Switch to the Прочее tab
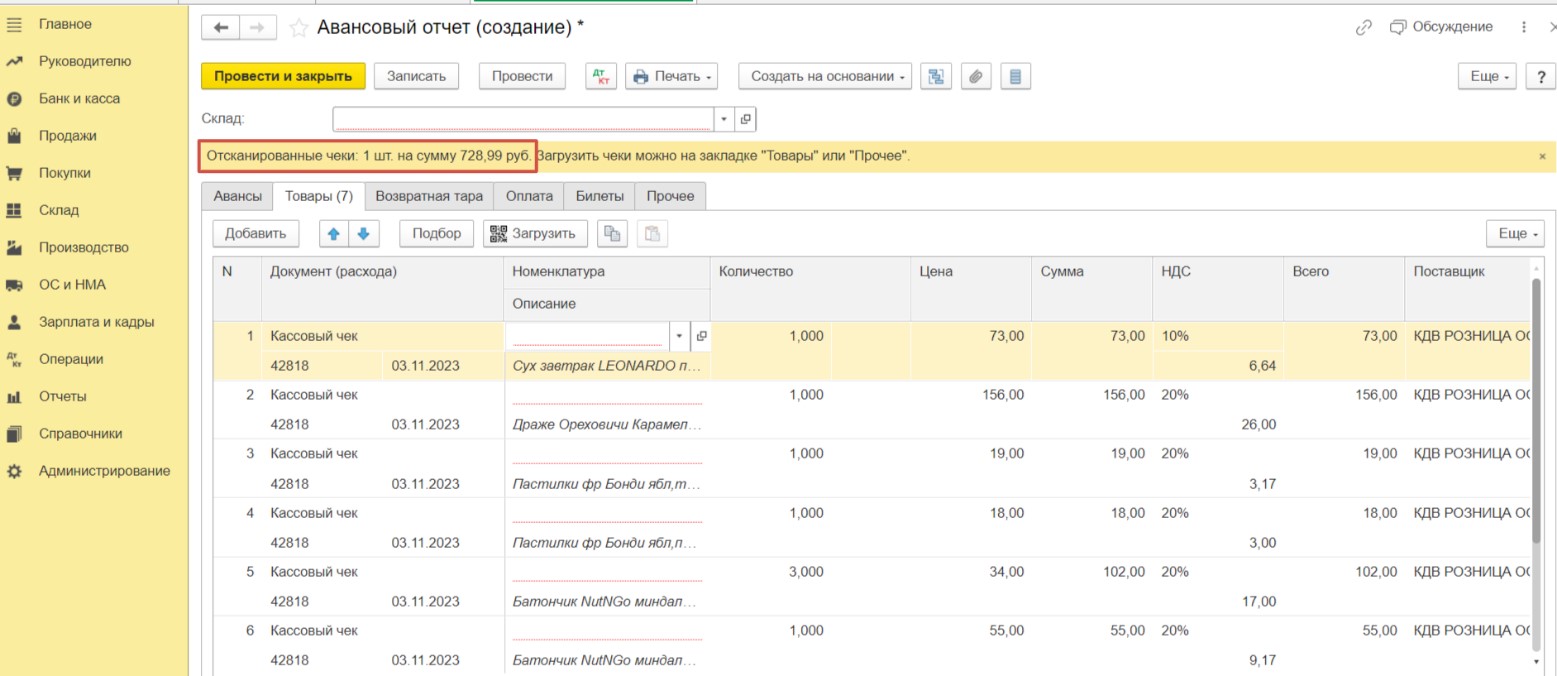This screenshot has height=676, width=1557. (x=670, y=196)
